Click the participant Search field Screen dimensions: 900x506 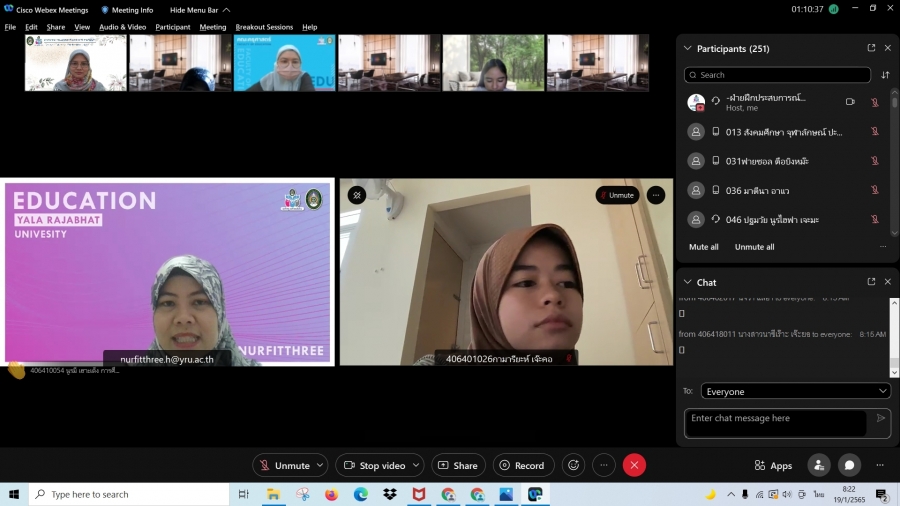coord(777,75)
